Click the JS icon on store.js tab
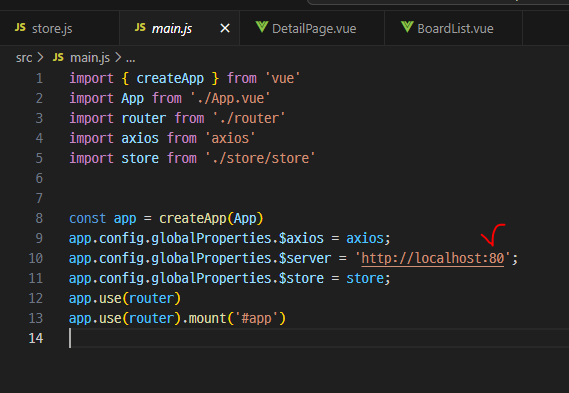Viewport: 569px width, 393px height. coord(20,28)
